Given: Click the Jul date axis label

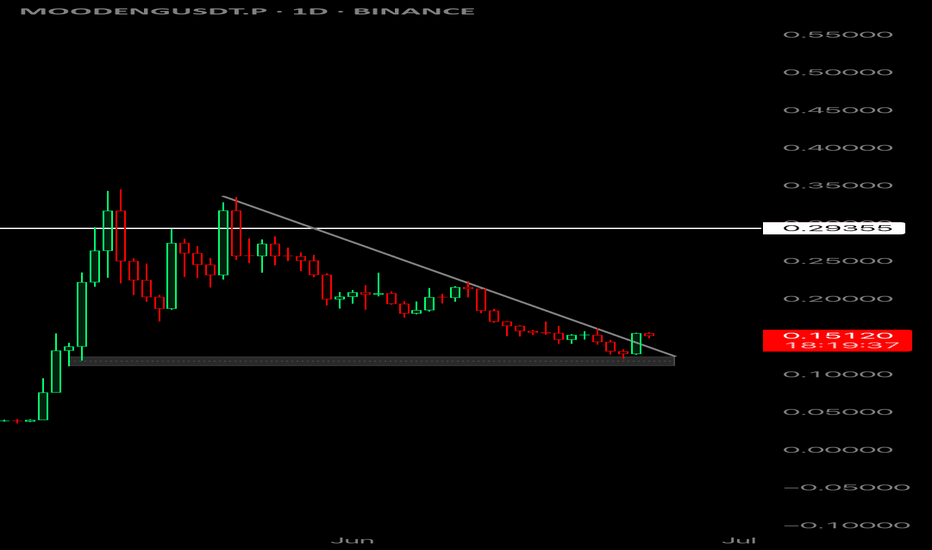Looking at the screenshot, I should coord(739,540).
